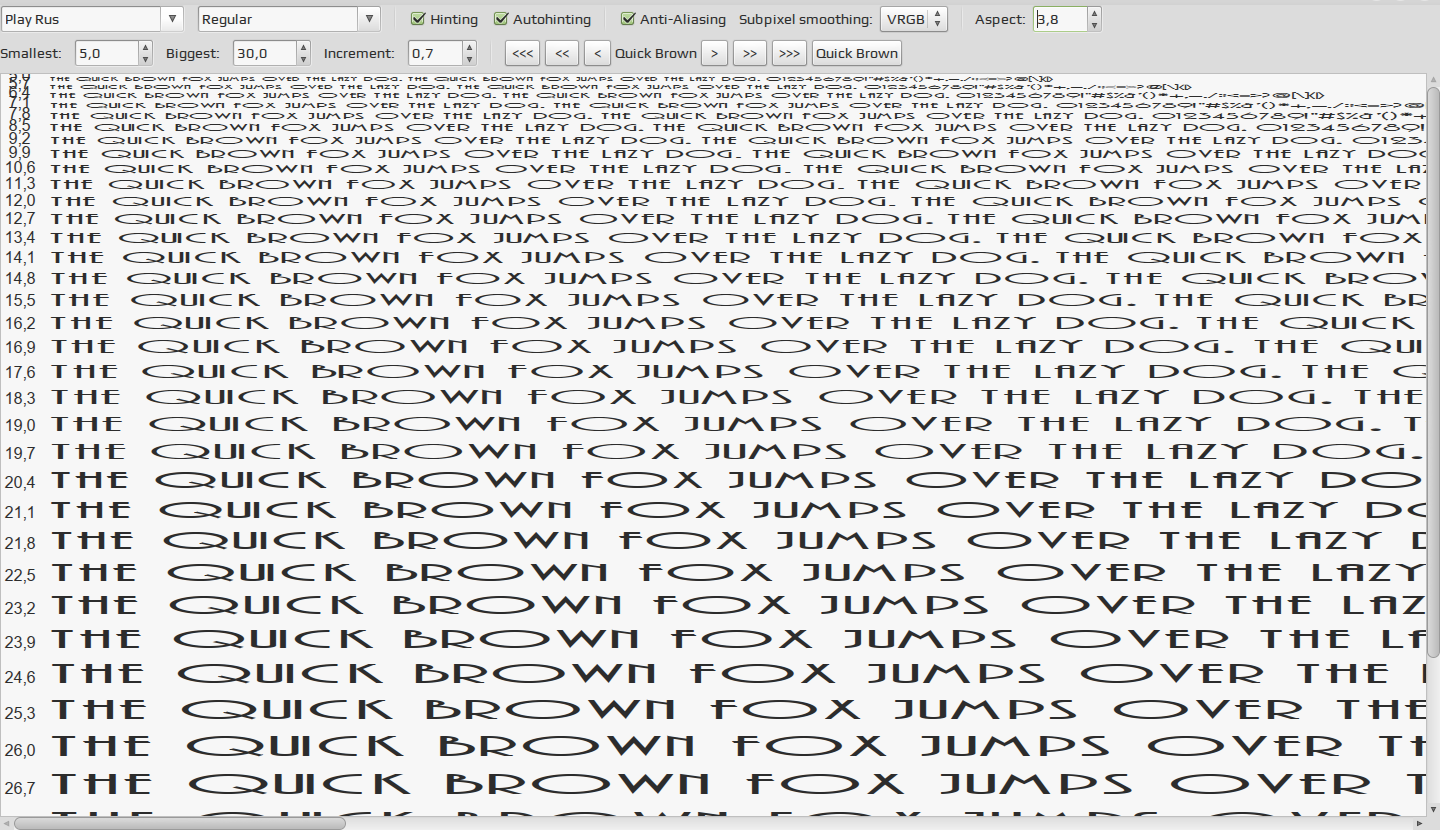Step the Increment value down
The height and width of the screenshot is (830, 1440).
(x=471, y=59)
